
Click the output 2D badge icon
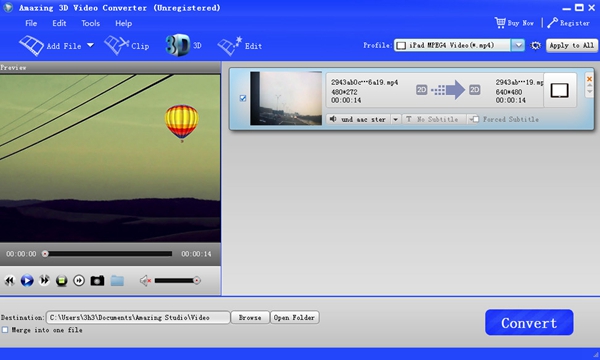pos(474,90)
